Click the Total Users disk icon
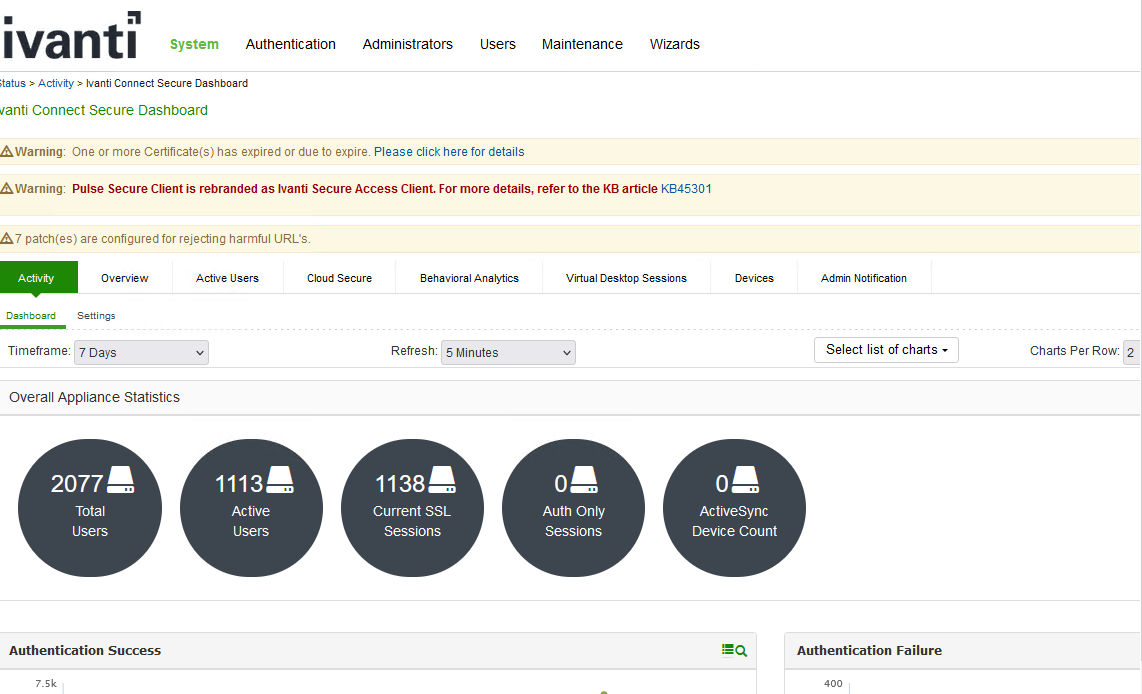The width and height of the screenshot is (1142, 694). (x=120, y=481)
